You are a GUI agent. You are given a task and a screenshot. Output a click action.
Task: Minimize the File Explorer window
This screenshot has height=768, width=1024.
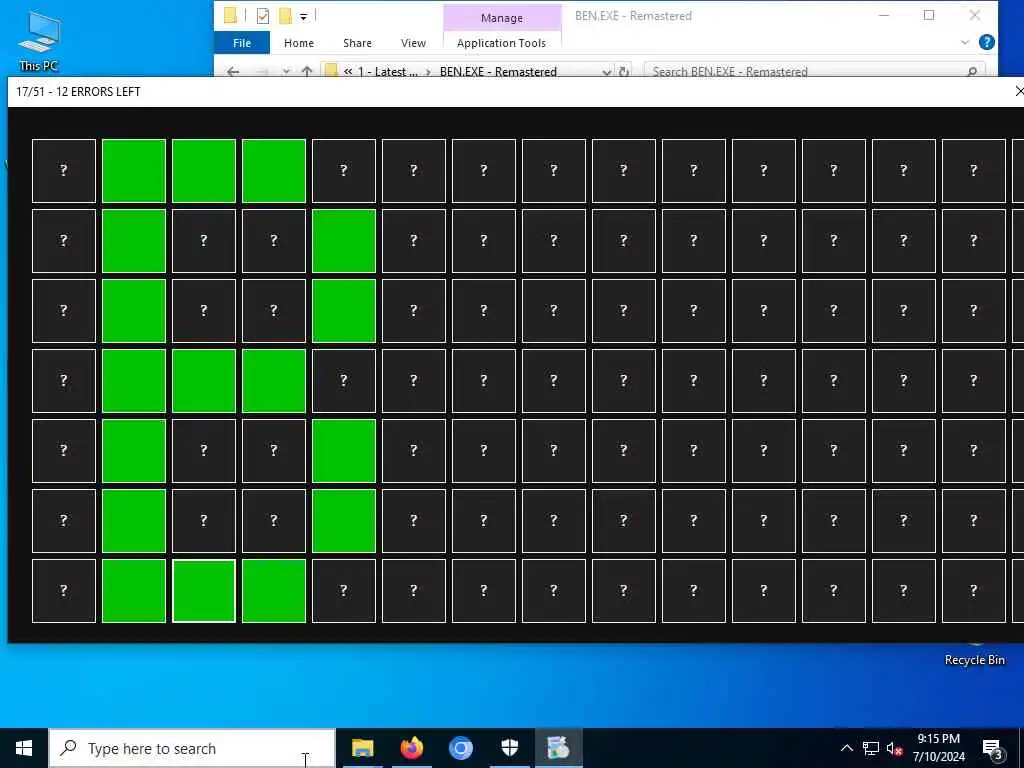(884, 15)
